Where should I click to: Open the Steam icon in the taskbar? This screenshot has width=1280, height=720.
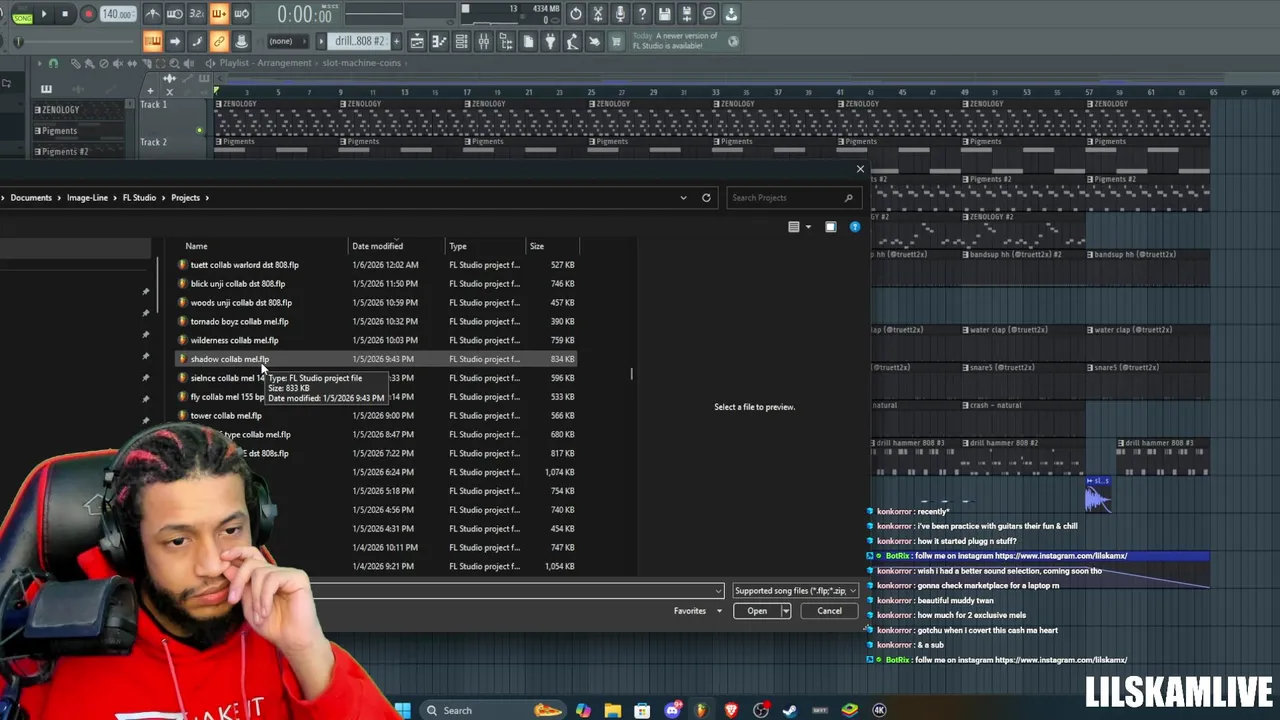tap(790, 710)
